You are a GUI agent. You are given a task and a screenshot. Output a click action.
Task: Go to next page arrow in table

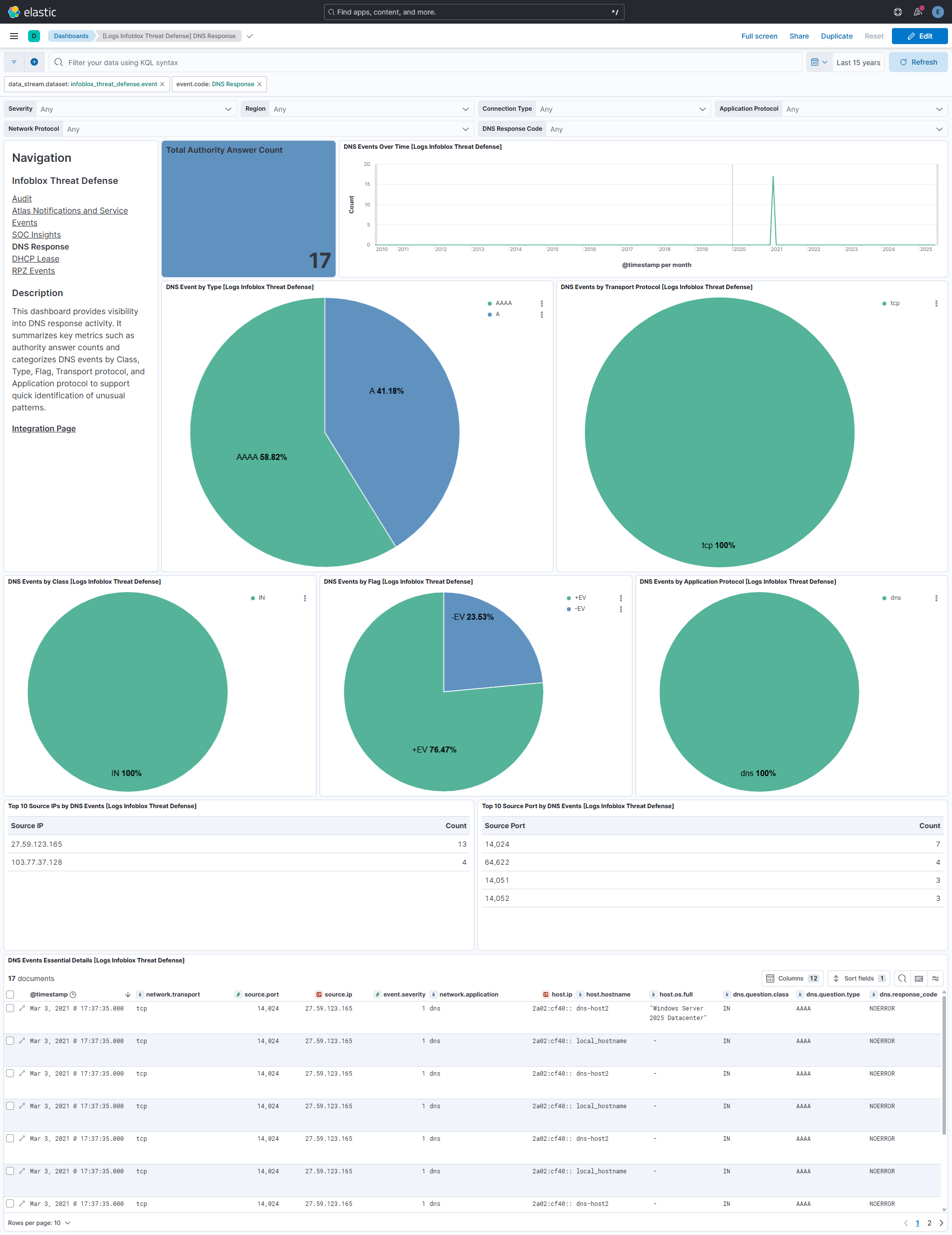(x=940, y=1222)
